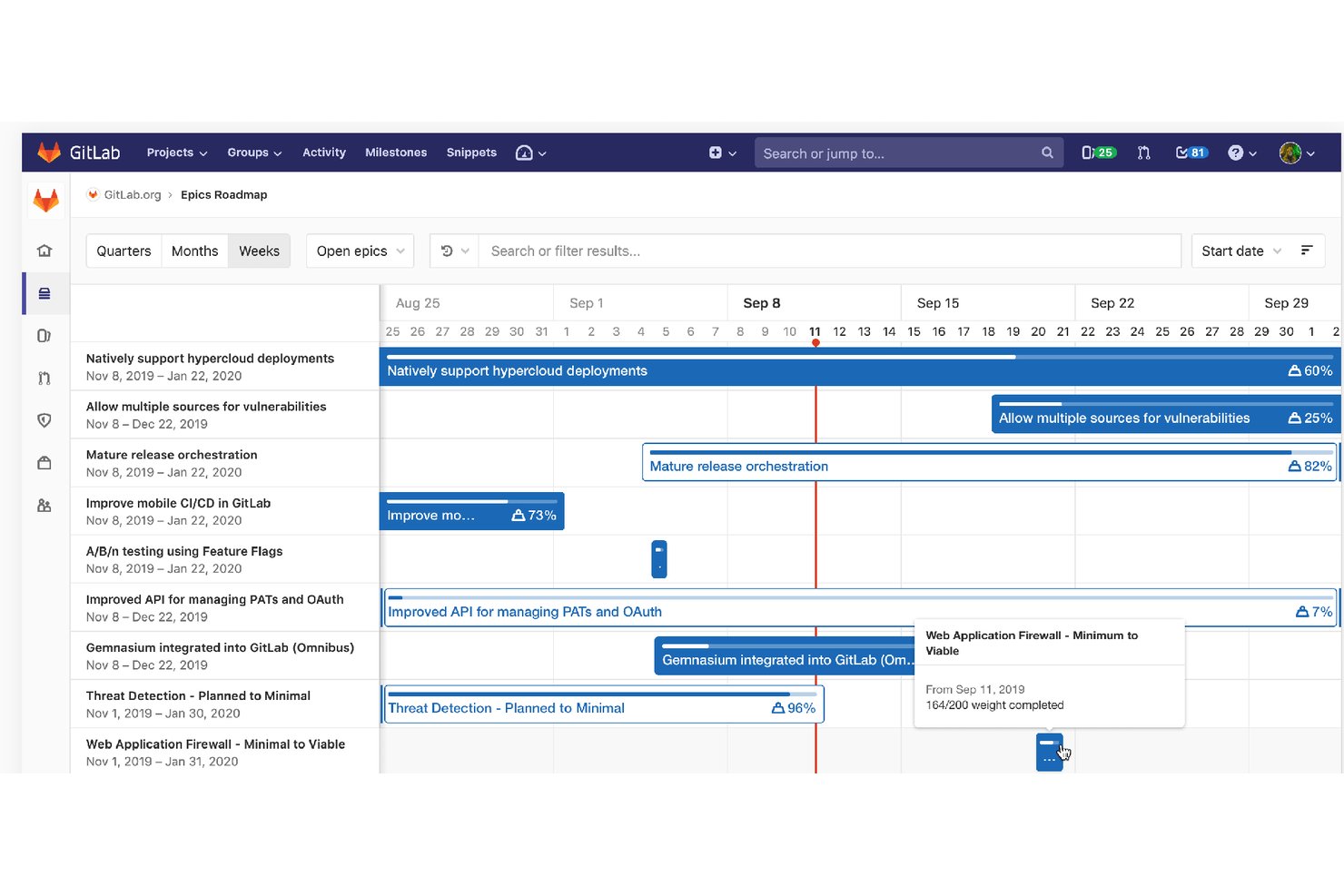Switch roadmap to Quarters view
Image resolution: width=1344 pixels, height=896 pixels.
click(x=124, y=251)
